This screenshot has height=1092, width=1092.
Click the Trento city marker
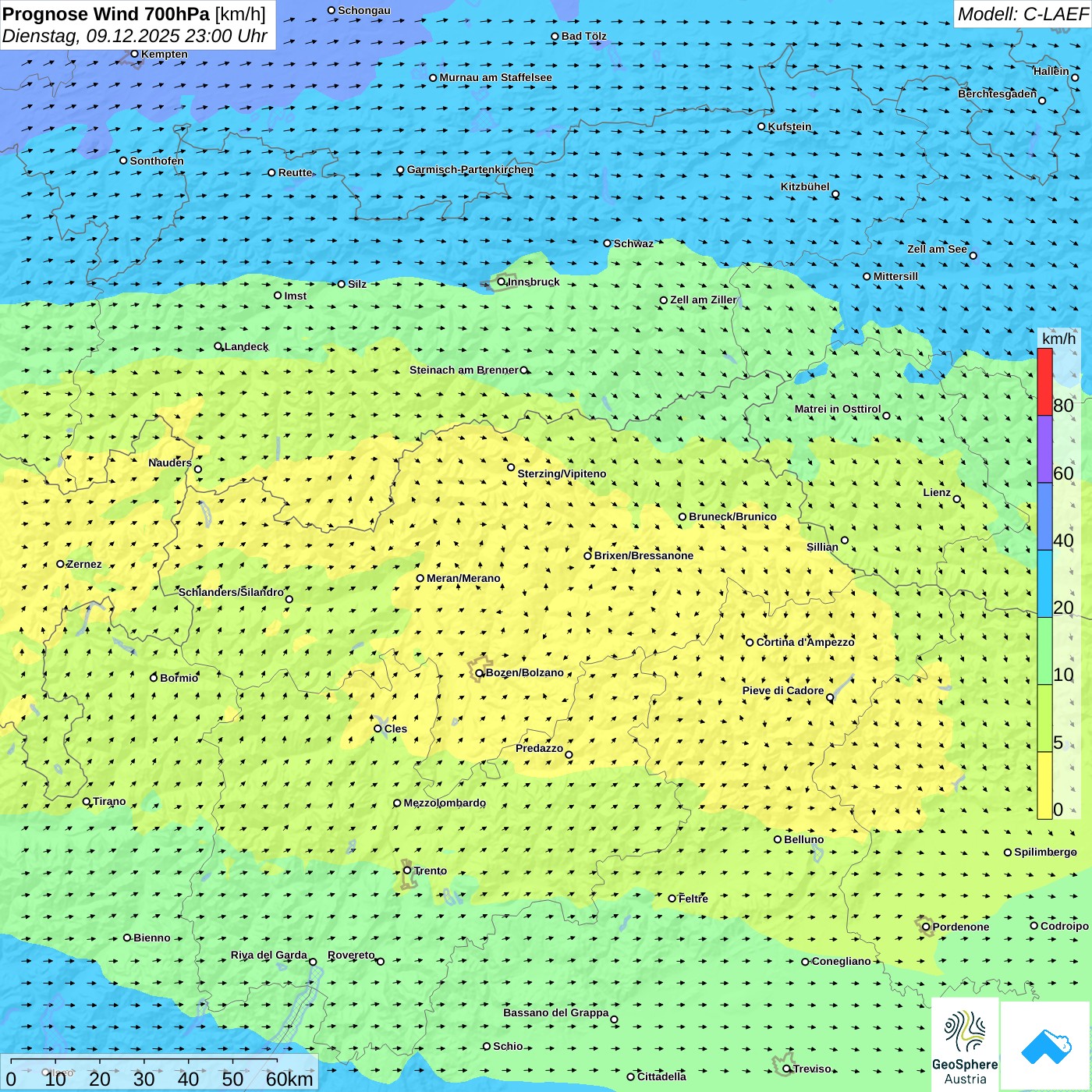[x=407, y=870]
